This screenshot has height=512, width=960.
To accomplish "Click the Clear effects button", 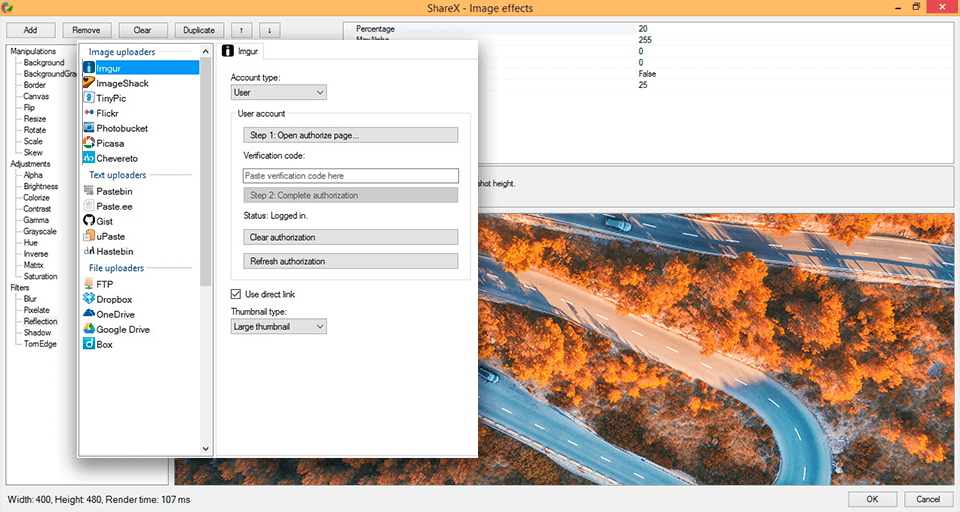I will pos(143,30).
